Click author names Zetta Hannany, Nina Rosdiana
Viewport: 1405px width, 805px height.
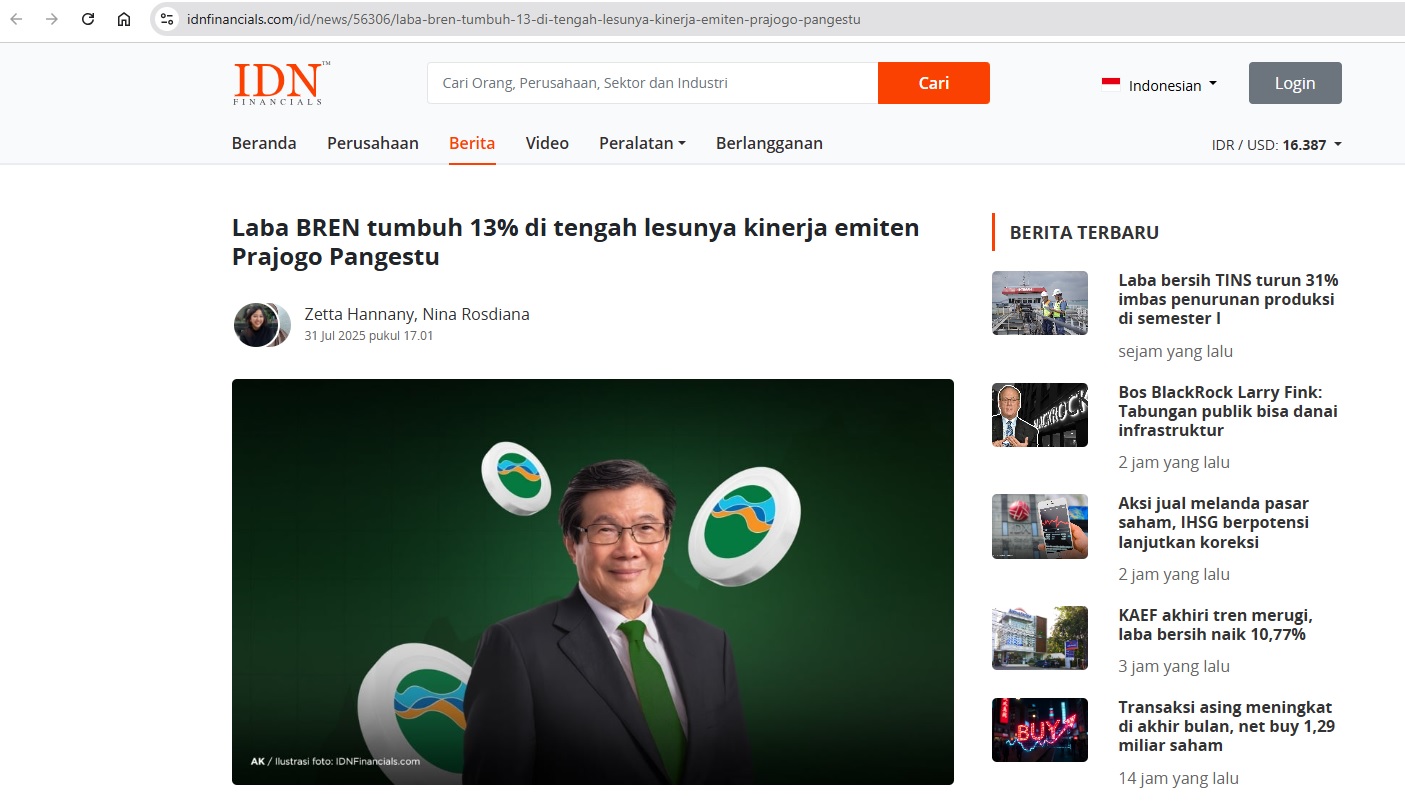click(417, 314)
